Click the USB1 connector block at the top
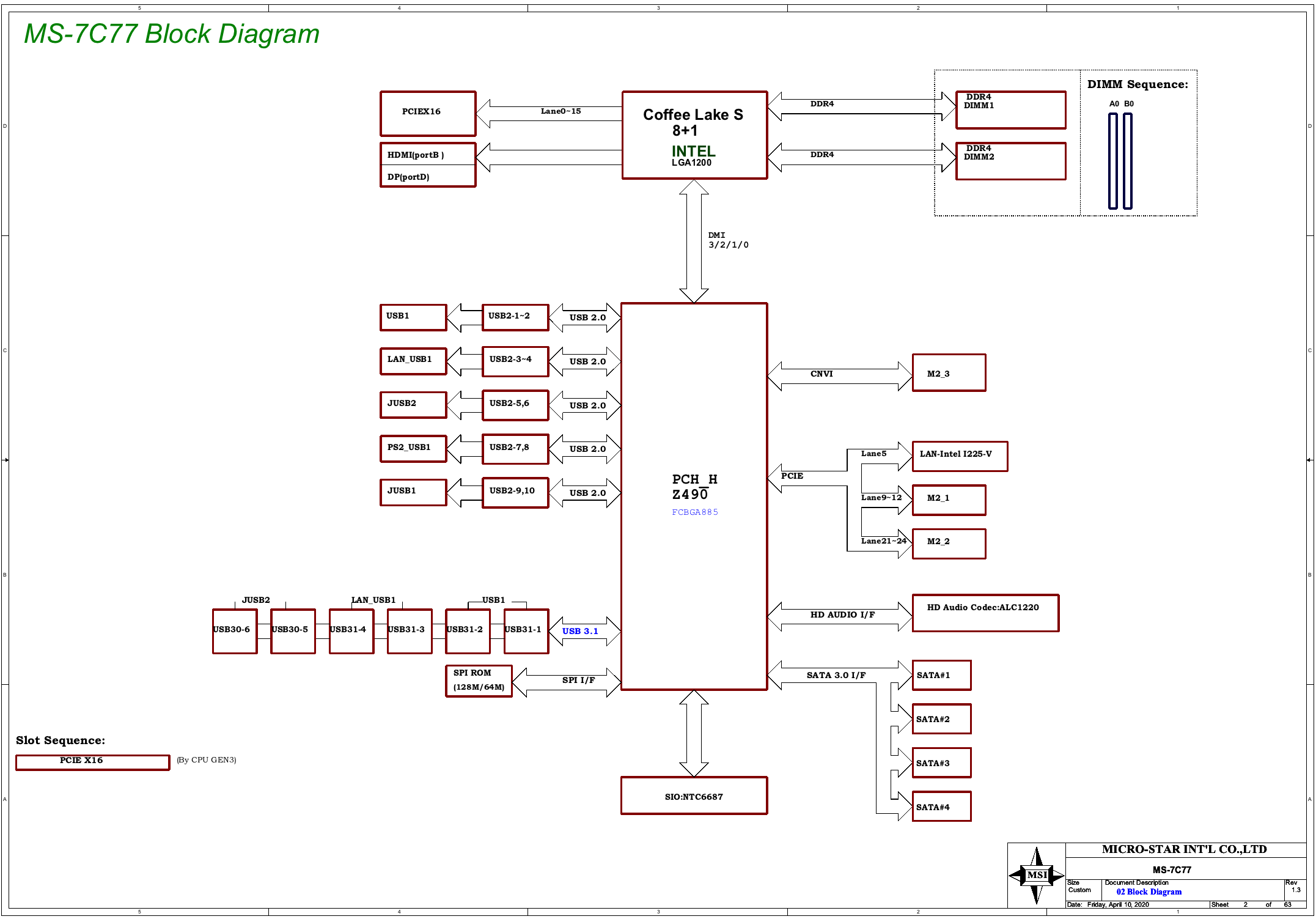 pyautogui.click(x=413, y=317)
